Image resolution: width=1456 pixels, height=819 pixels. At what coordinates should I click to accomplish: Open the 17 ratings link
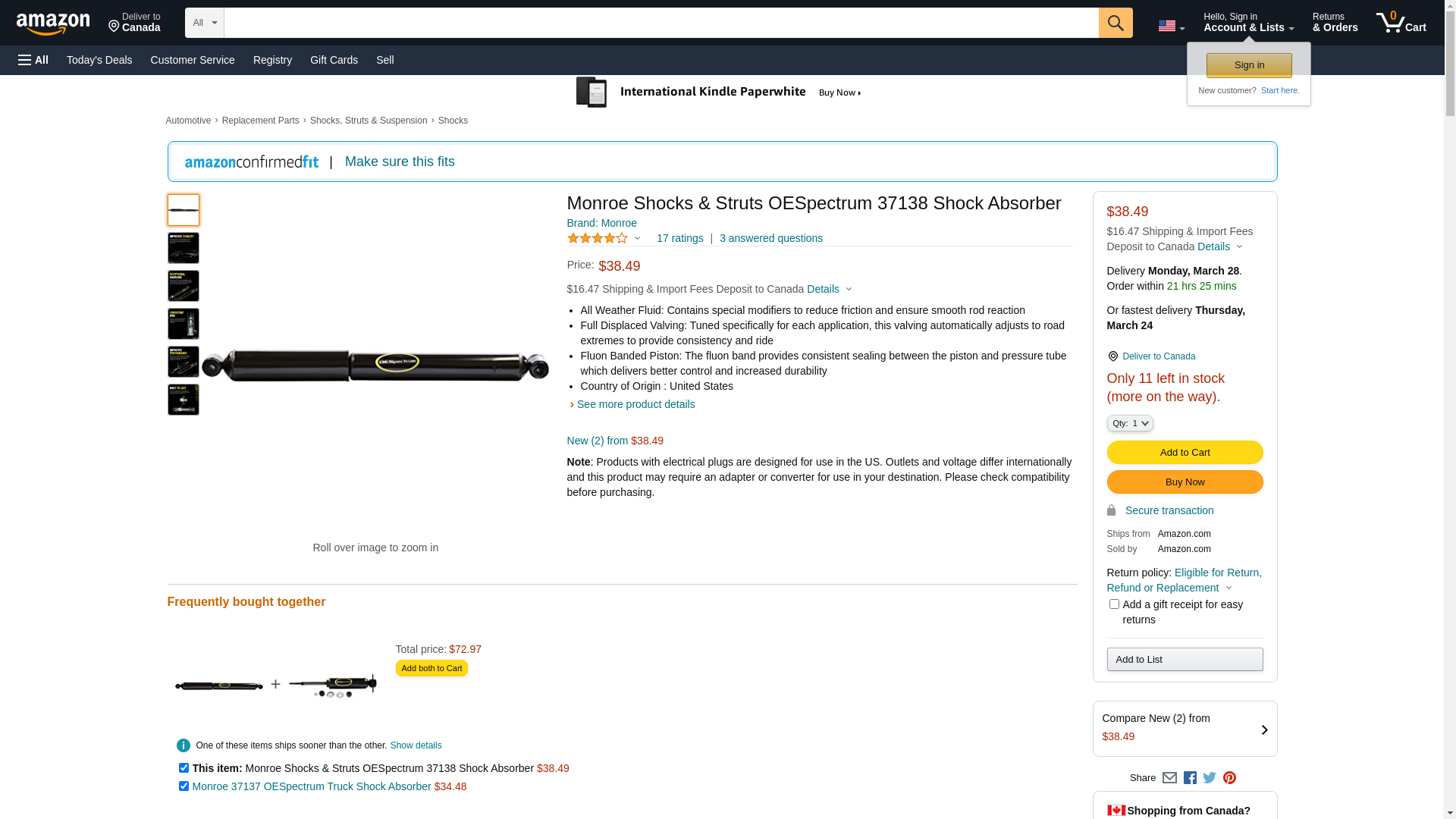[679, 238]
